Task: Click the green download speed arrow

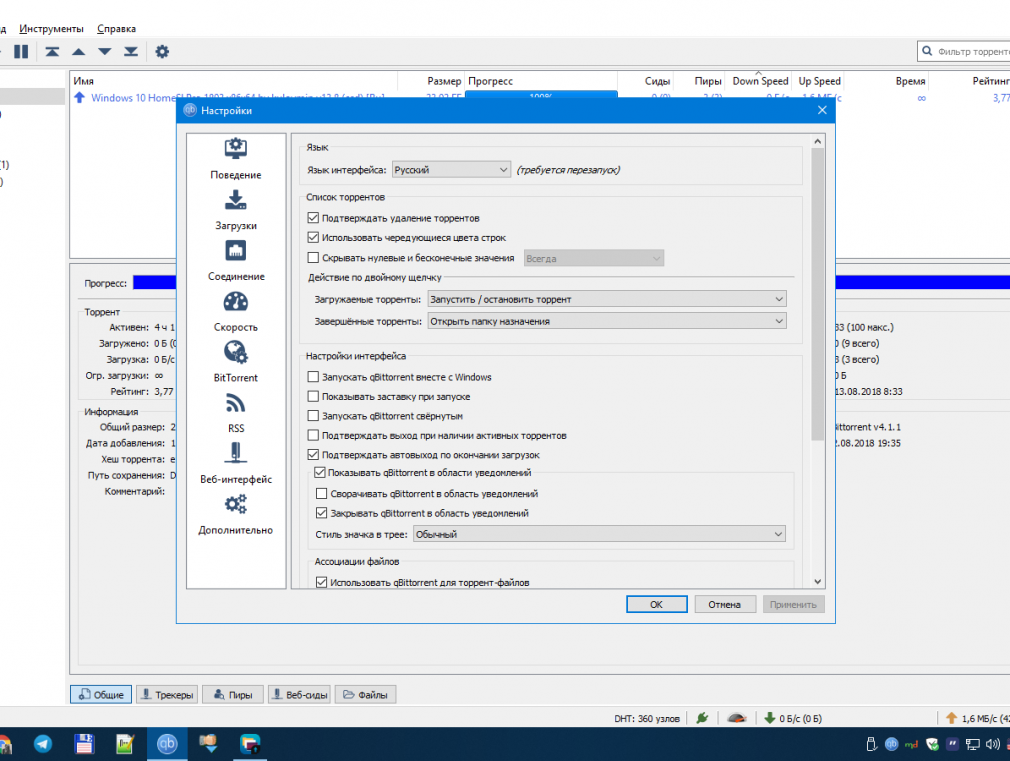Action: pos(770,718)
